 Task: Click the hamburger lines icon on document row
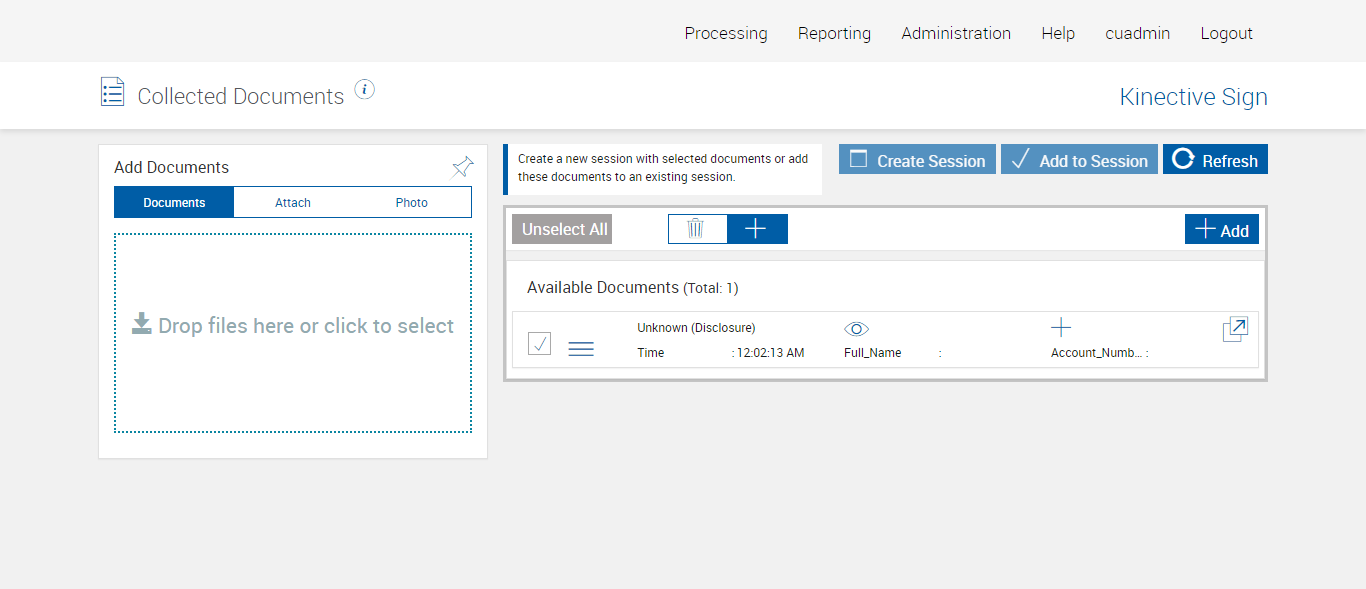tap(581, 348)
